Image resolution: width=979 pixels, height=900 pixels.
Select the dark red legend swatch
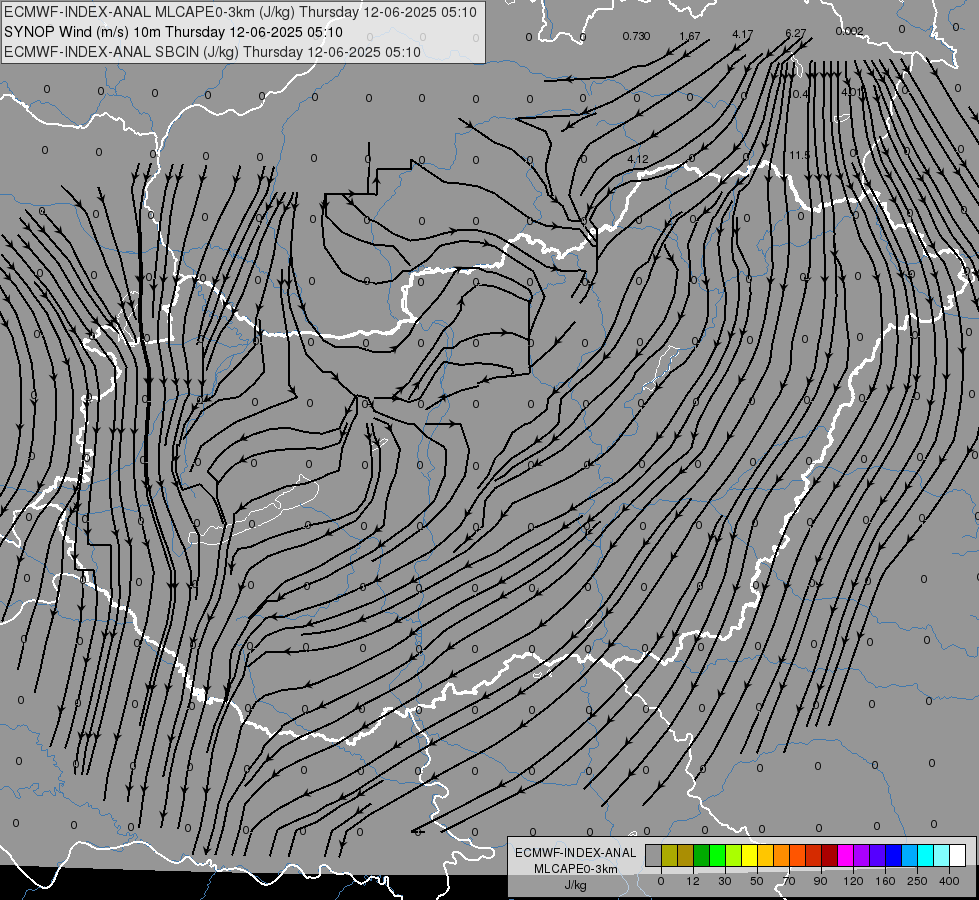point(829,855)
